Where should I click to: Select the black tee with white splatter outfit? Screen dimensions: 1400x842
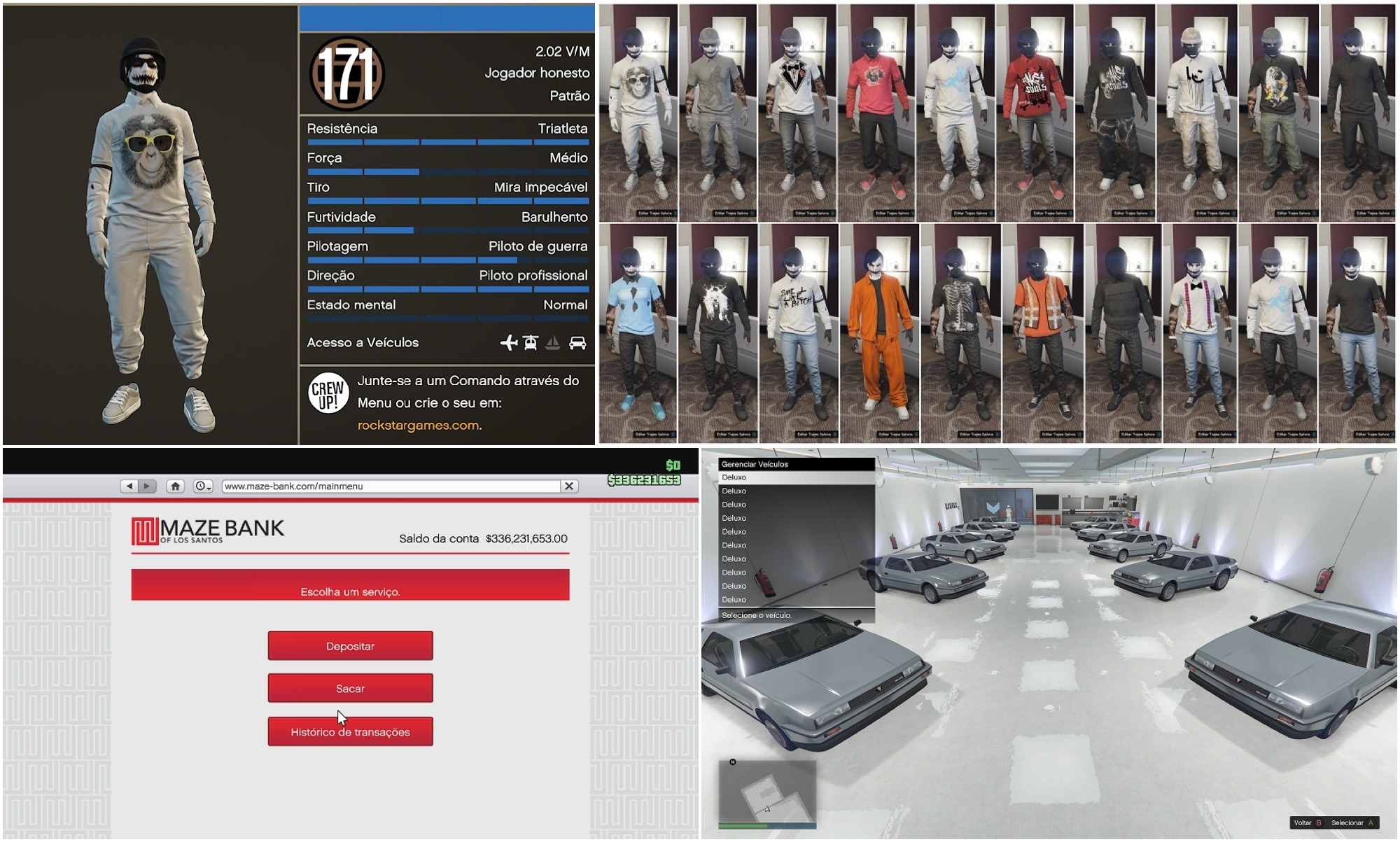[717, 333]
